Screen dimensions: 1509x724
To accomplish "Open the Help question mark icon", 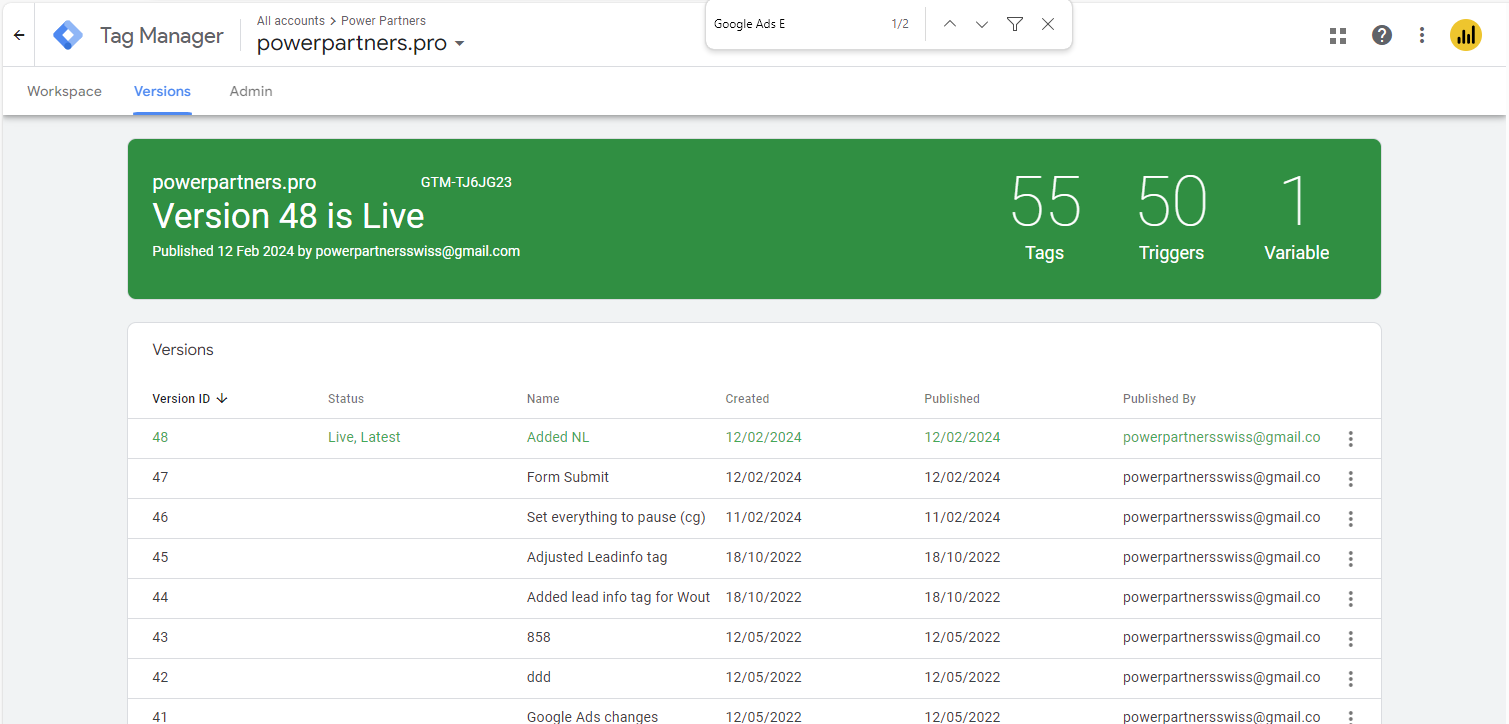I will pyautogui.click(x=1382, y=35).
